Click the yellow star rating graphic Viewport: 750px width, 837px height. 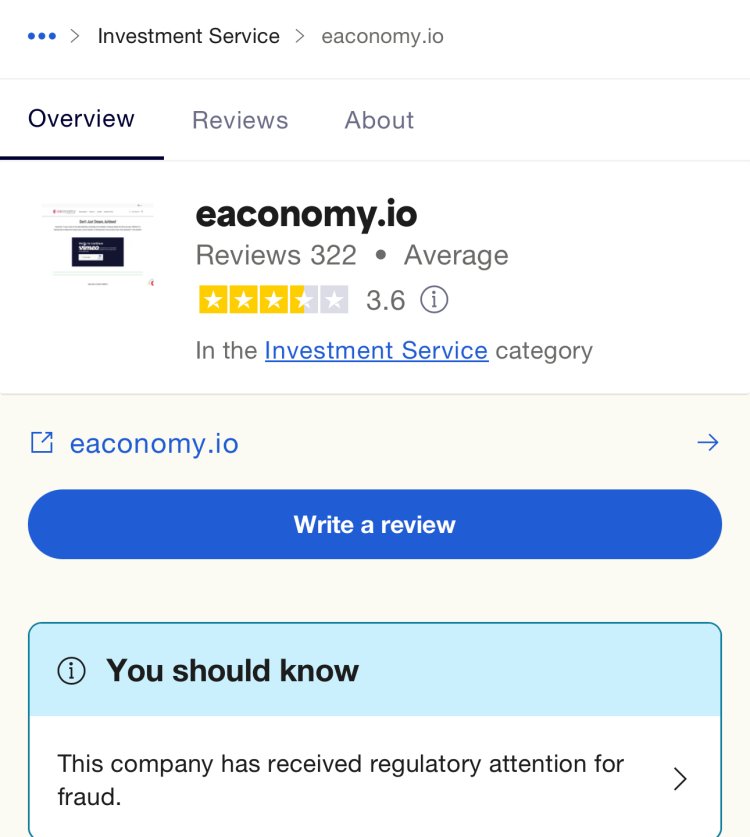[273, 299]
